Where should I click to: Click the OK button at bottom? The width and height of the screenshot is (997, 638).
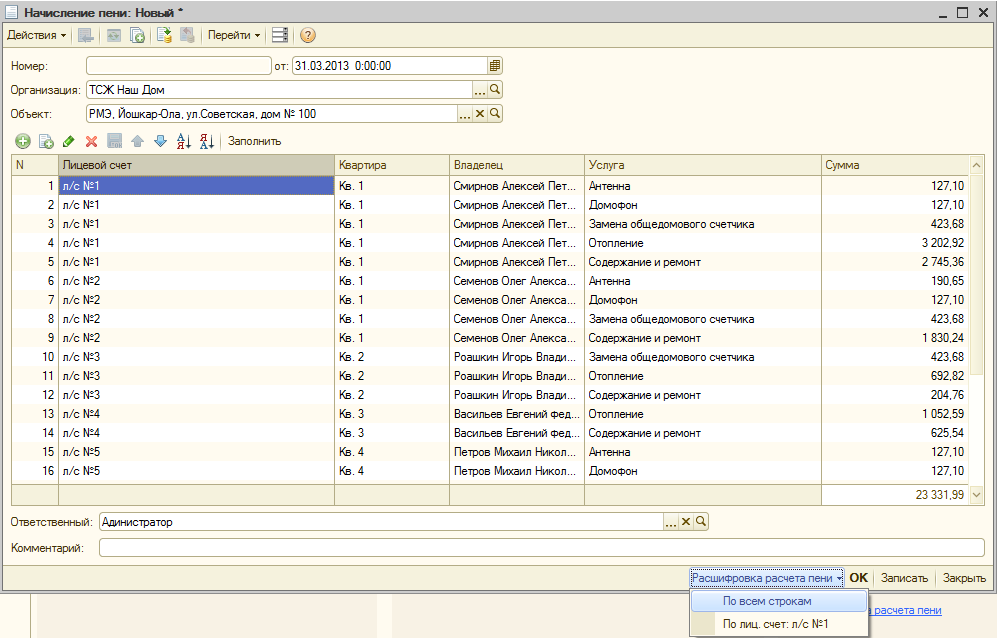[858, 578]
